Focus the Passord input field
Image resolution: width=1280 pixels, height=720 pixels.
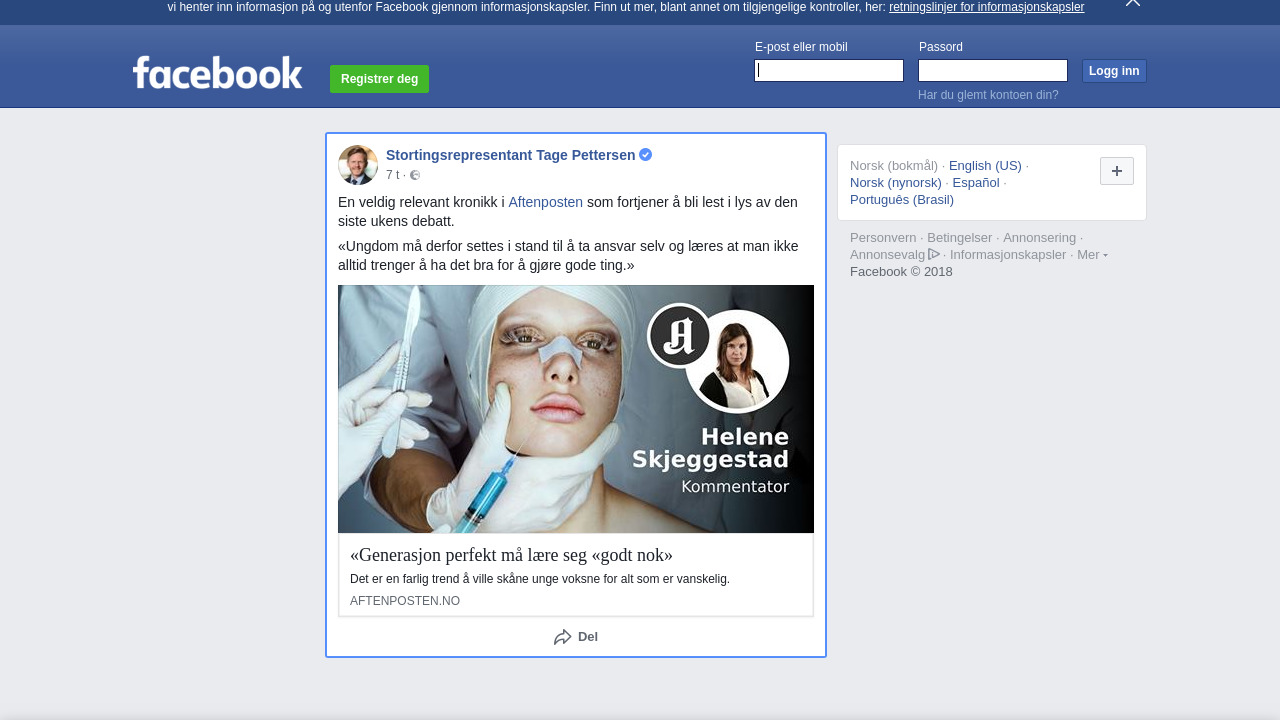pos(992,70)
